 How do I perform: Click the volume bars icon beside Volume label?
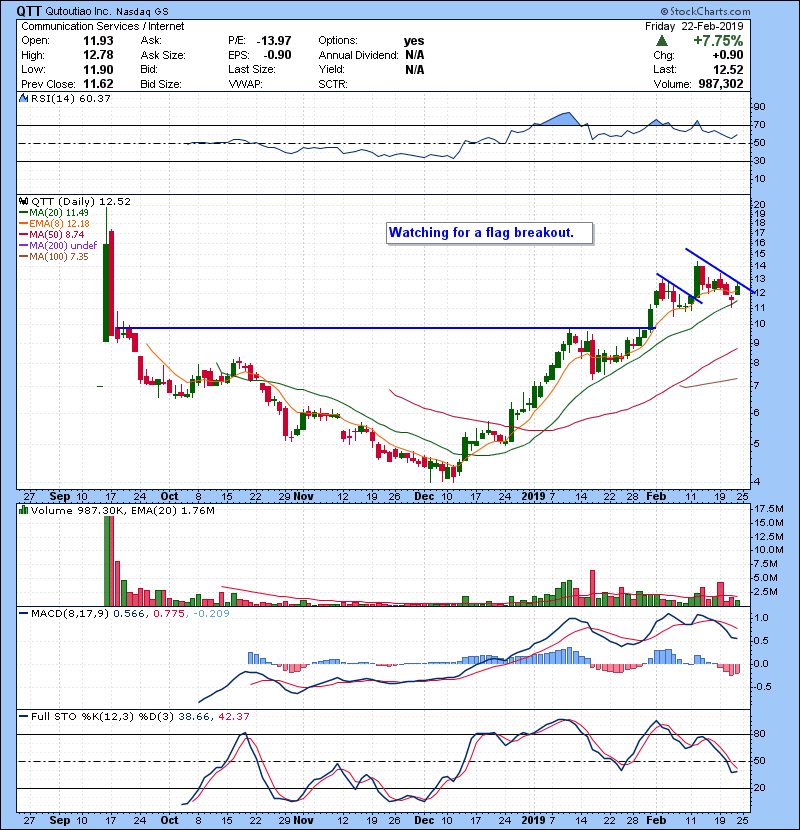pos(23,510)
